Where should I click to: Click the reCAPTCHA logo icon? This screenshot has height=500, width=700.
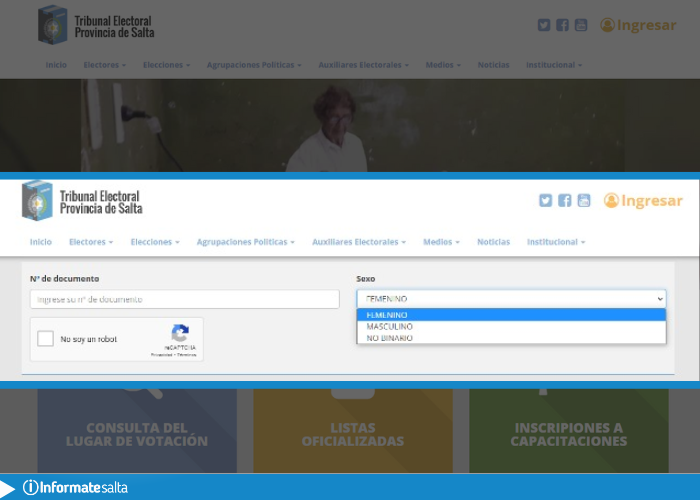coord(180,334)
